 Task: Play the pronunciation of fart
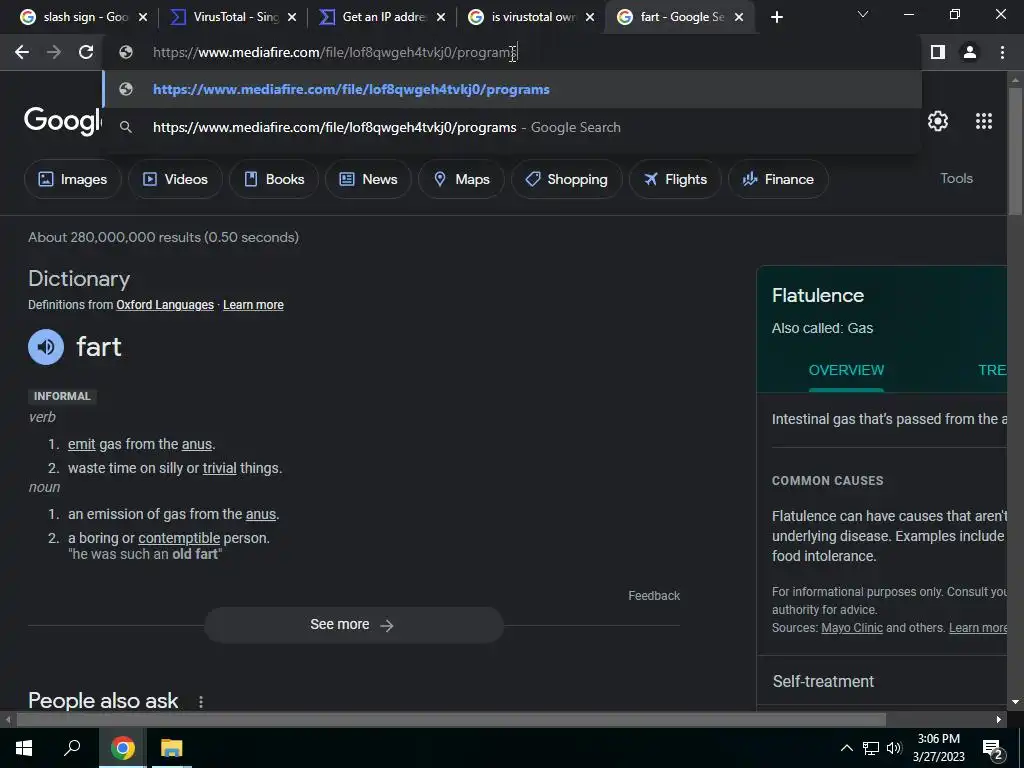[46, 347]
